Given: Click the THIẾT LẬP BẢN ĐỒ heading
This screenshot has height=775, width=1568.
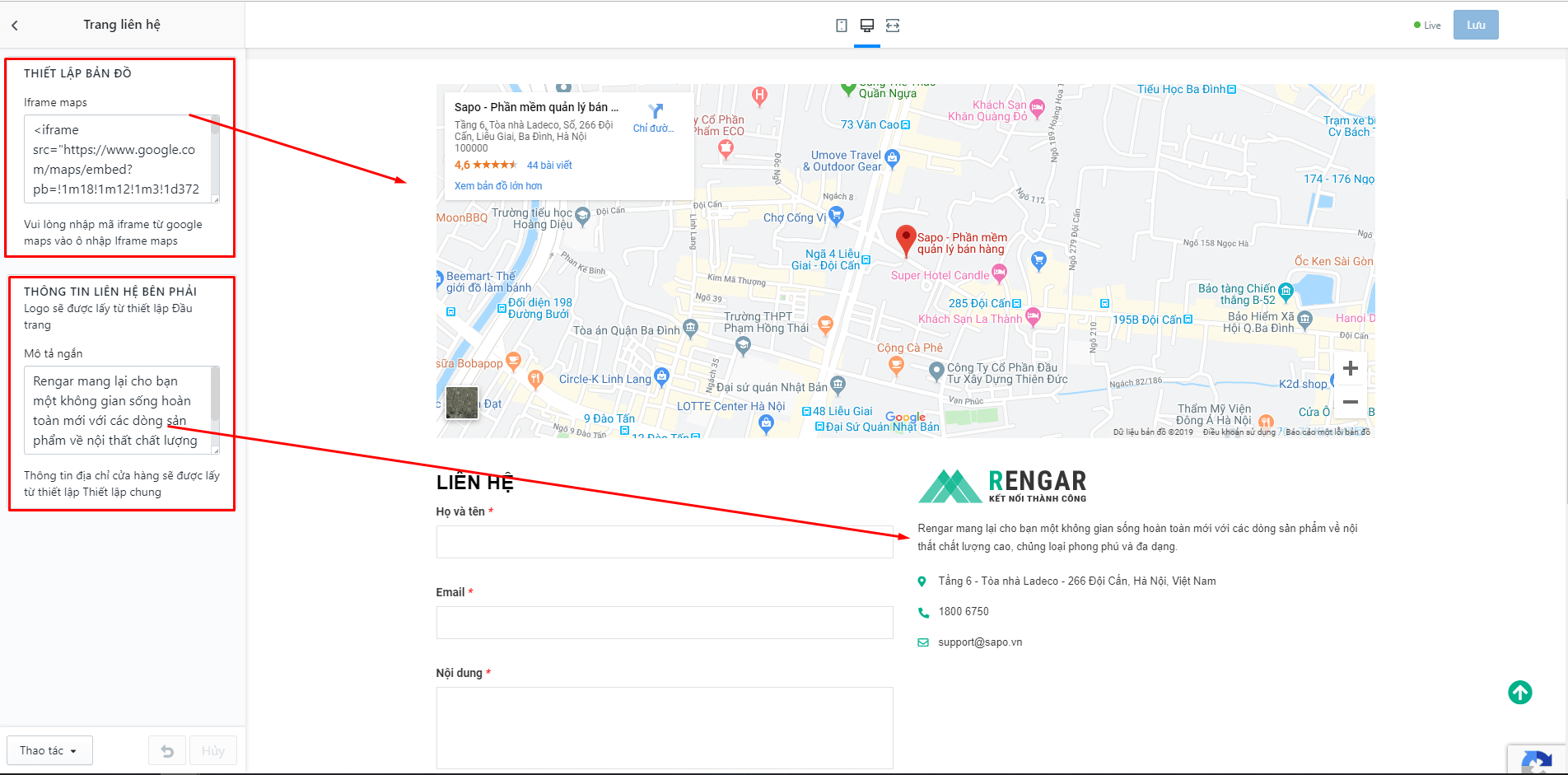Looking at the screenshot, I should click(77, 73).
